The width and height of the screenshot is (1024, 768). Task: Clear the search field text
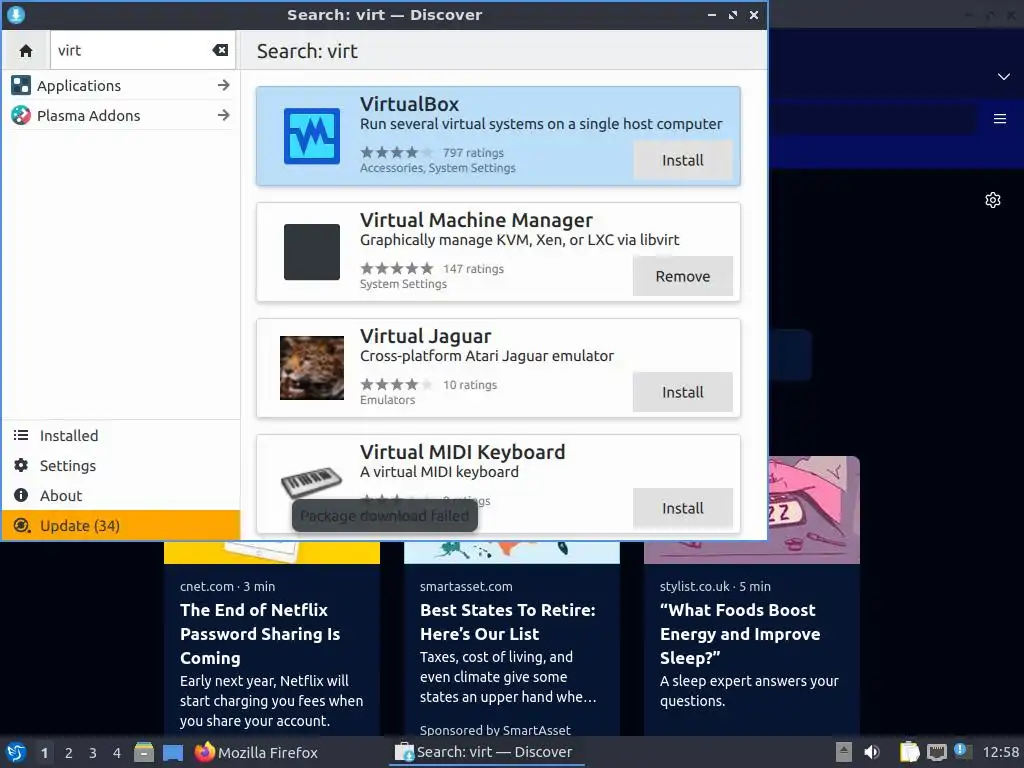(220, 50)
